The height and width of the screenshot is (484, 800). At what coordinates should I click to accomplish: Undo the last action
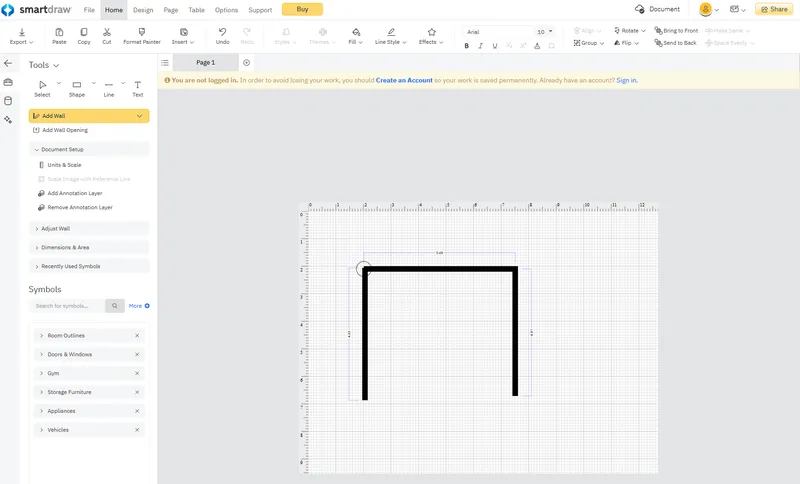point(222,36)
